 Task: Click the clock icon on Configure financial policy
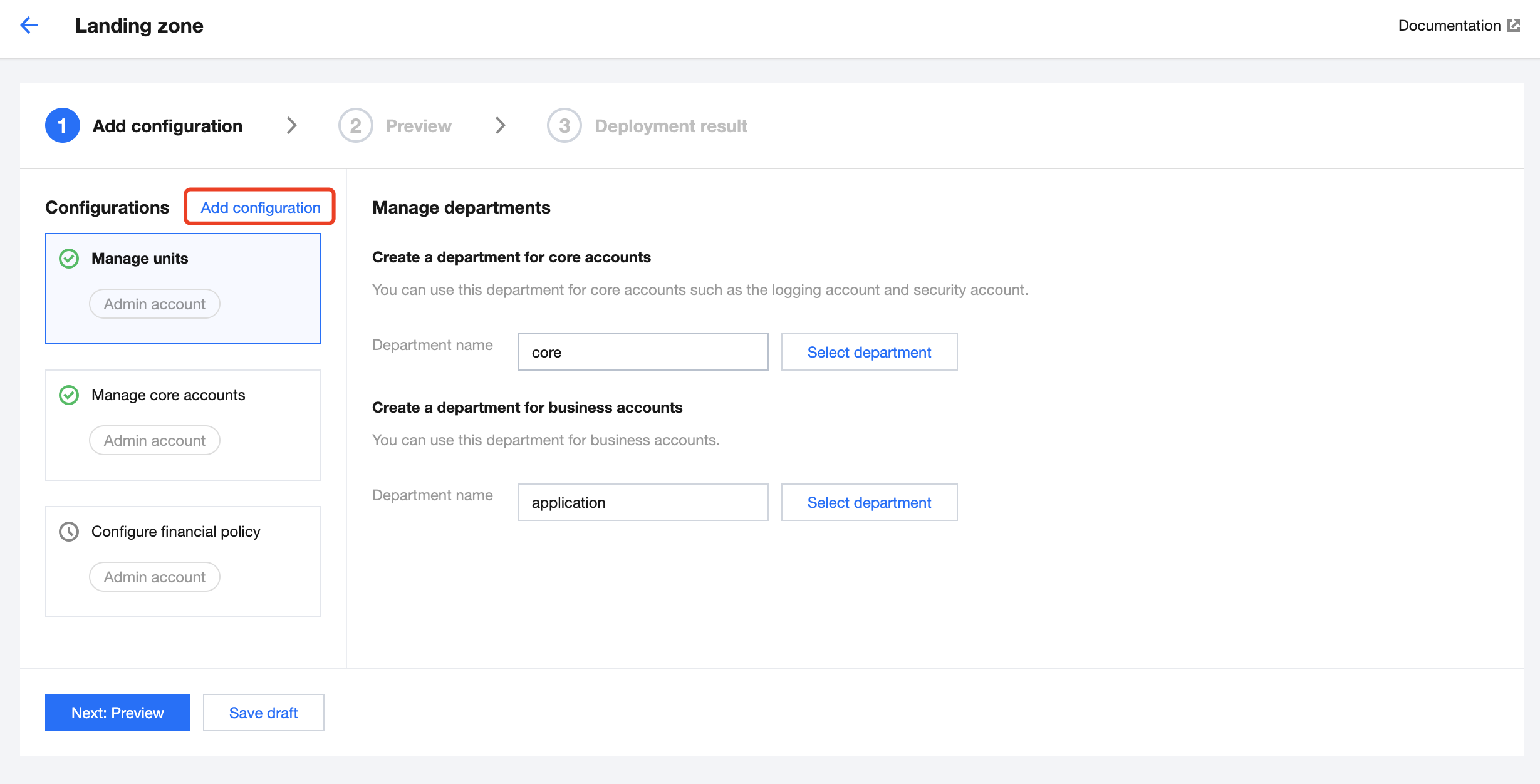69,531
